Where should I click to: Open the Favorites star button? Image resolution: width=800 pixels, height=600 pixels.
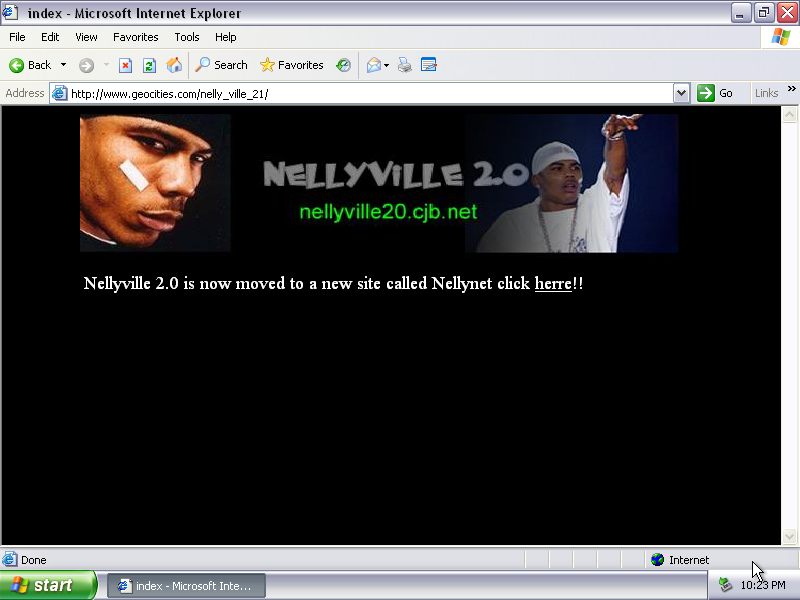point(292,65)
